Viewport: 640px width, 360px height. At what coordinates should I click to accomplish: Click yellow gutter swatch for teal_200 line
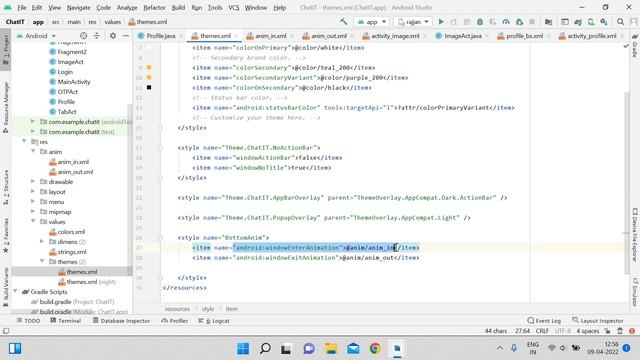149,67
